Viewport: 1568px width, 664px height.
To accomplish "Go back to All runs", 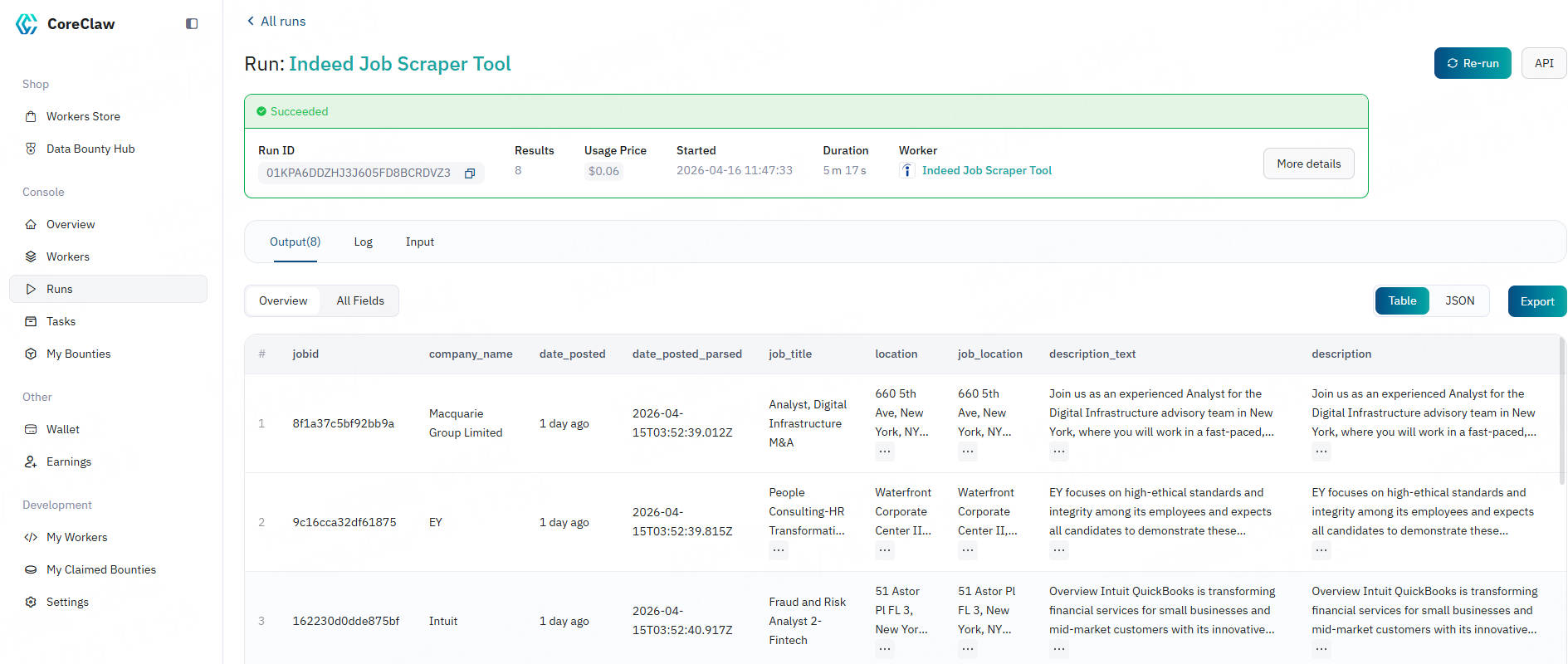I will (276, 21).
